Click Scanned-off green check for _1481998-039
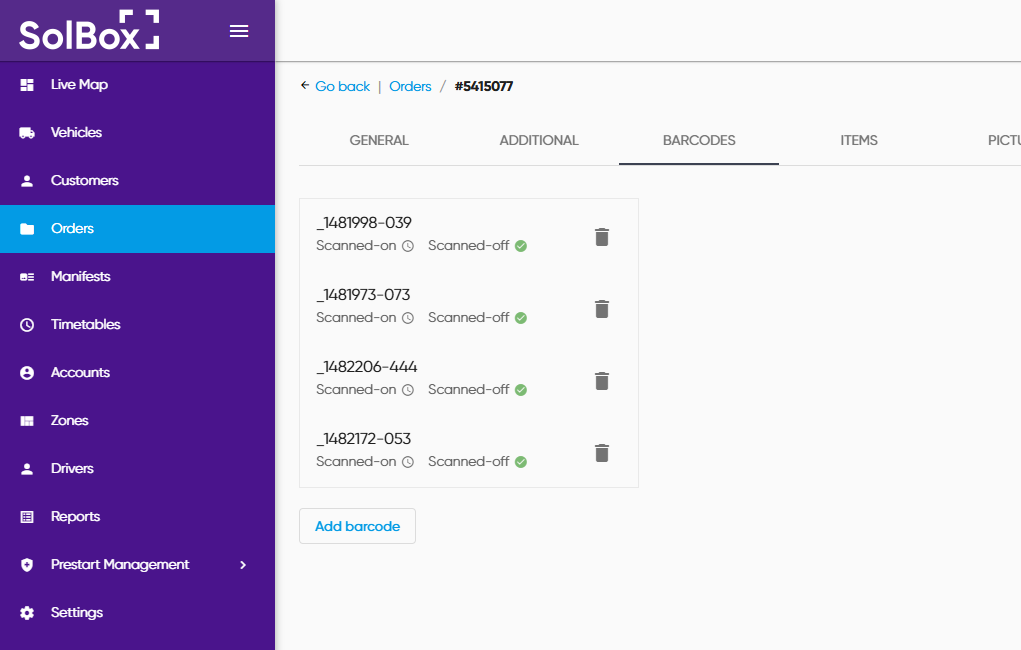The height and width of the screenshot is (650, 1021). [521, 246]
